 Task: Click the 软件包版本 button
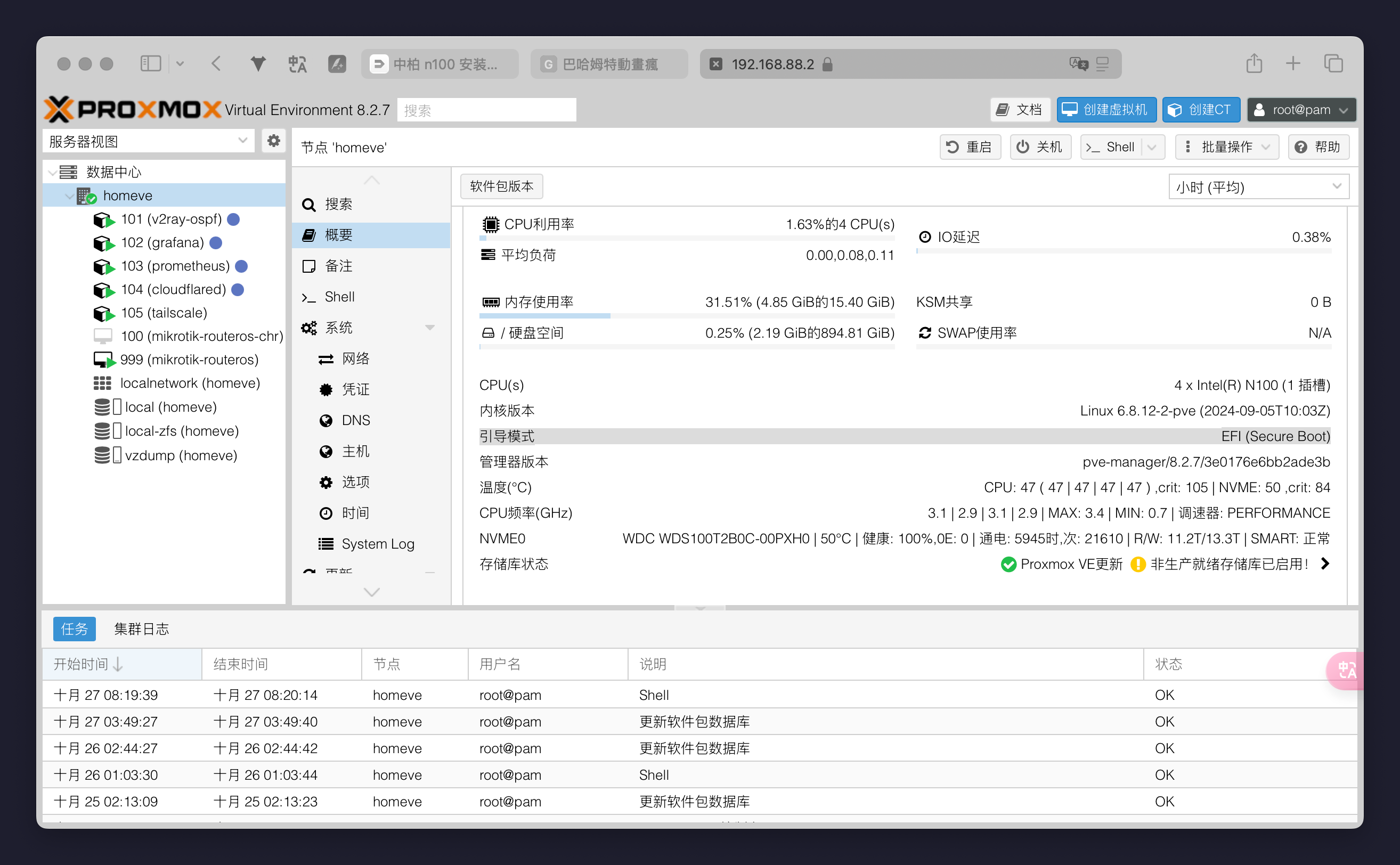click(x=501, y=186)
